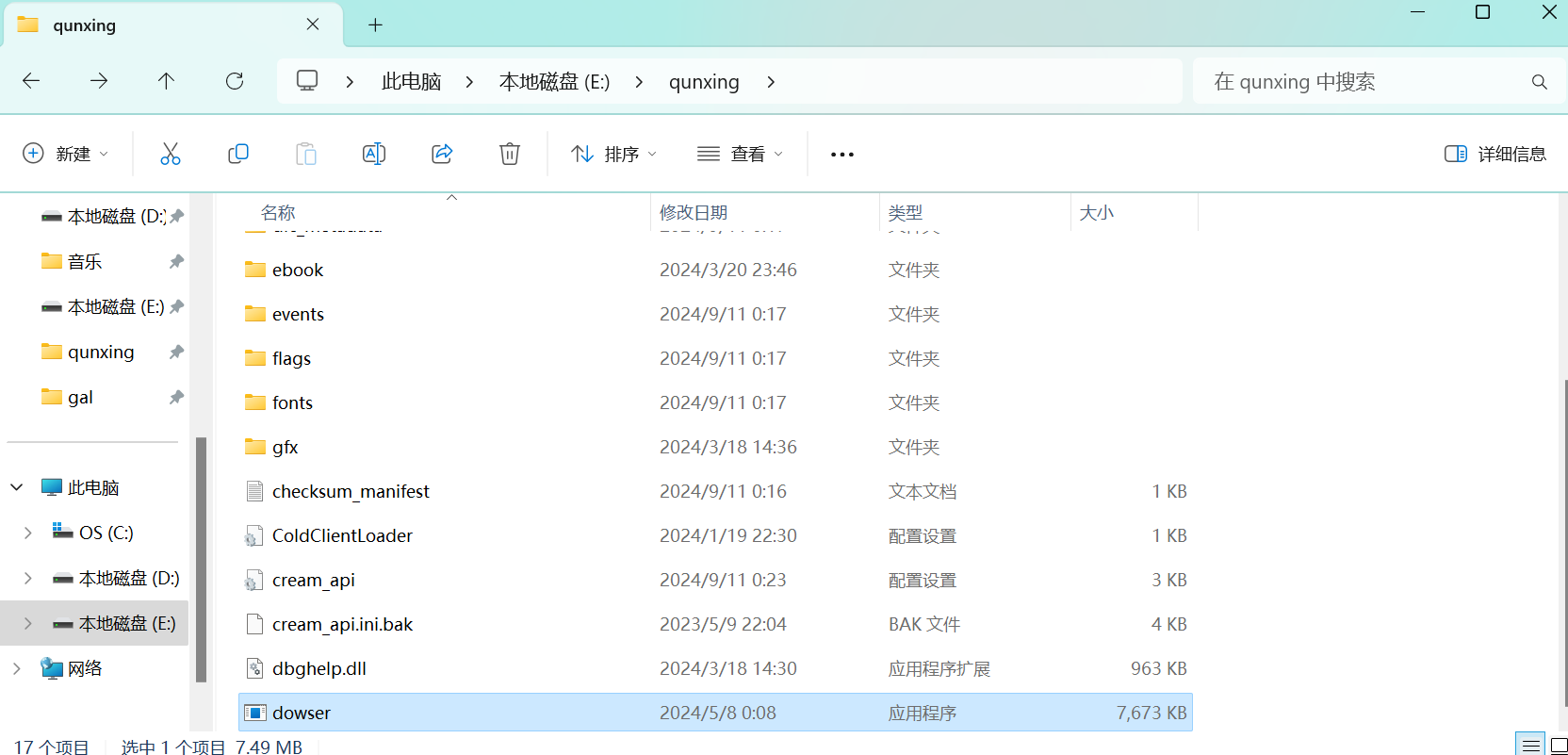Switch to details list view in status bar
The height and width of the screenshot is (755, 1568).
(x=1531, y=746)
